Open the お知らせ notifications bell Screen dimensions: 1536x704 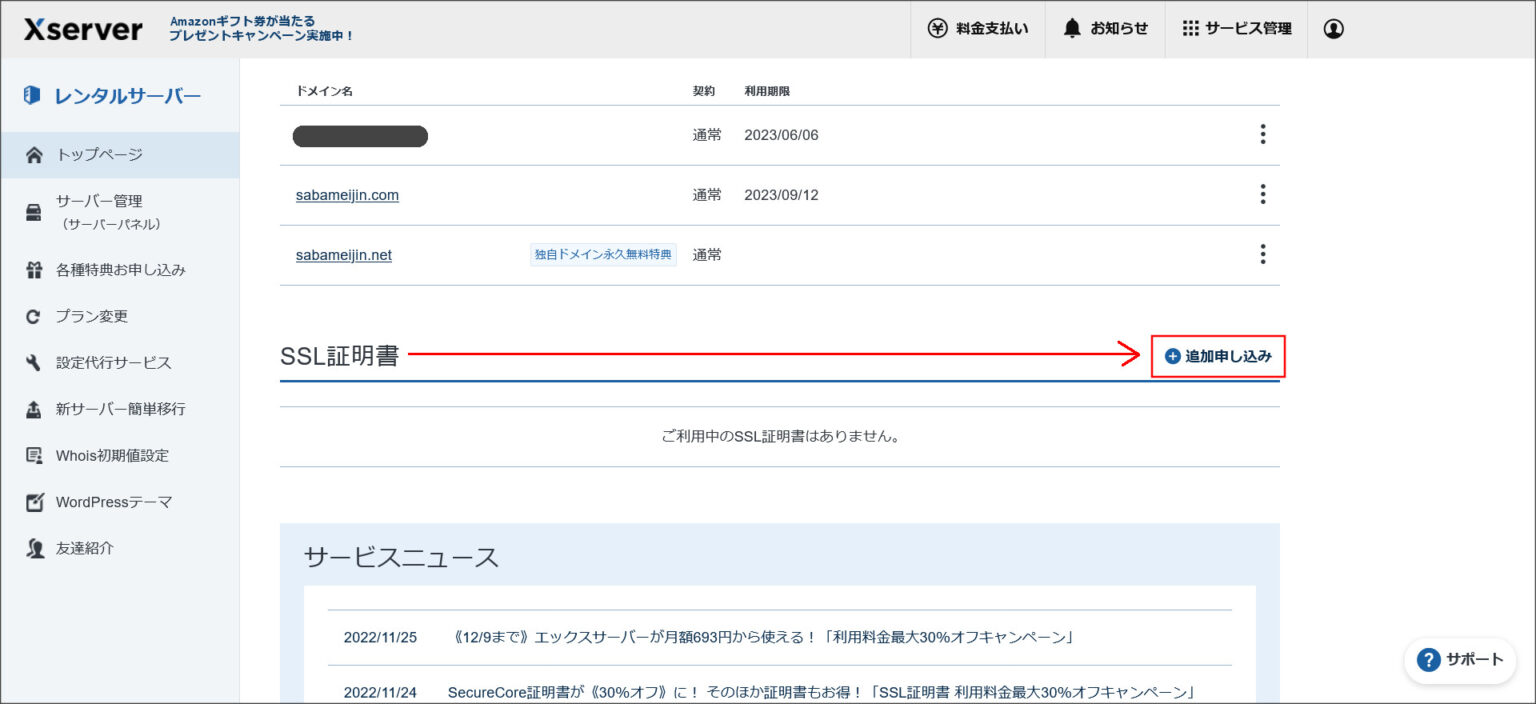(x=1105, y=29)
